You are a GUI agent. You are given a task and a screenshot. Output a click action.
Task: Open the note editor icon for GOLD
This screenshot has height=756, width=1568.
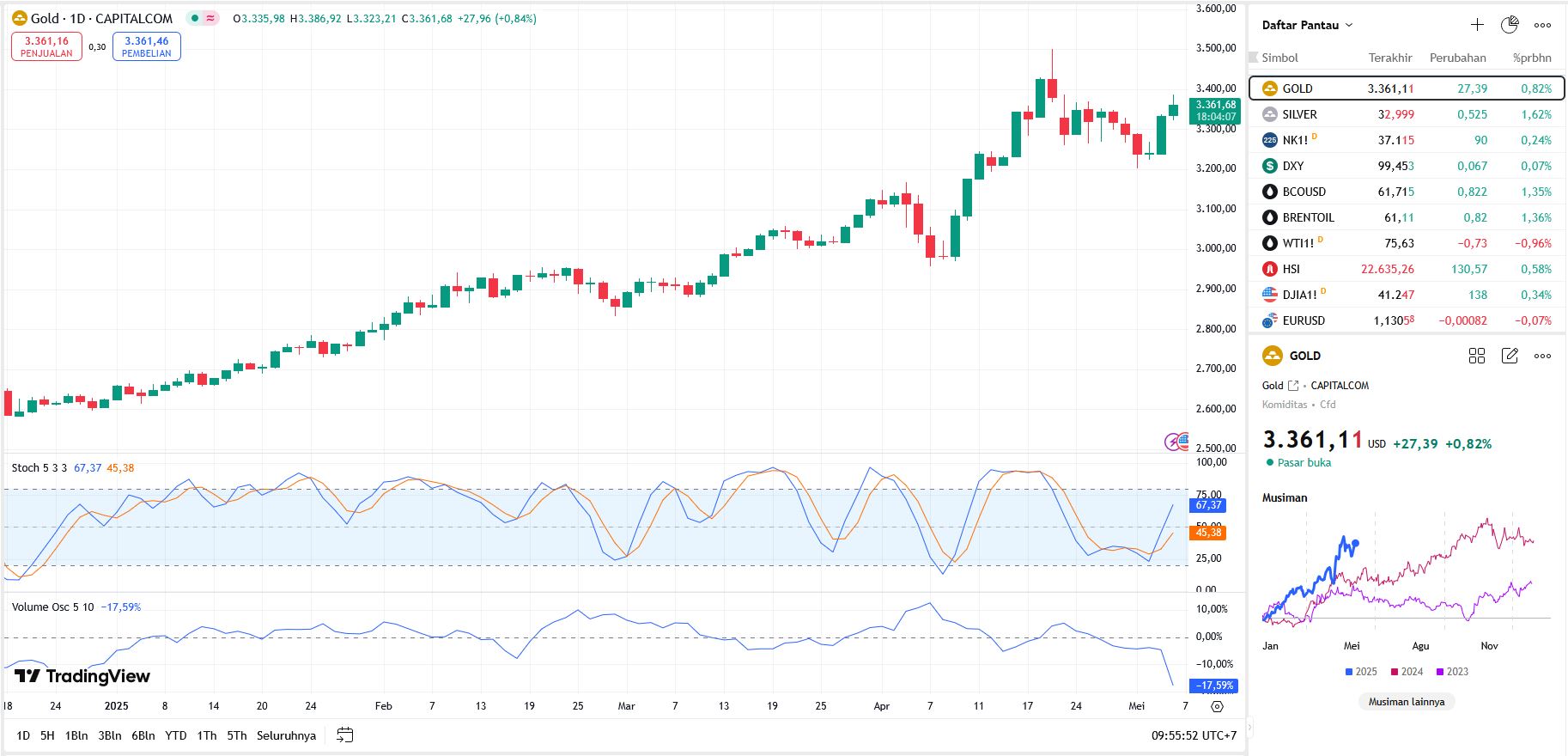click(1509, 356)
